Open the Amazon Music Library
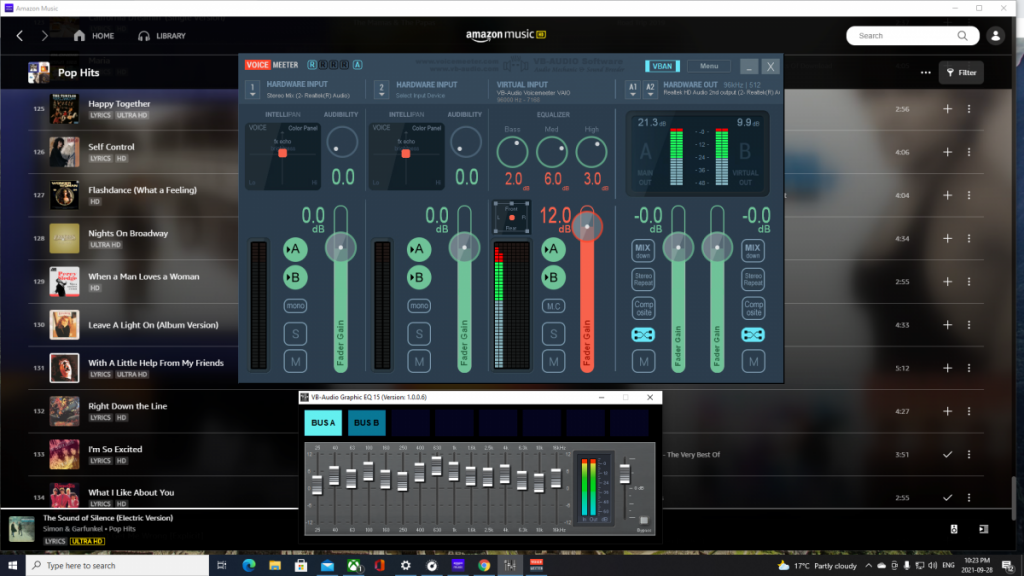This screenshot has width=1024, height=576. point(162,36)
